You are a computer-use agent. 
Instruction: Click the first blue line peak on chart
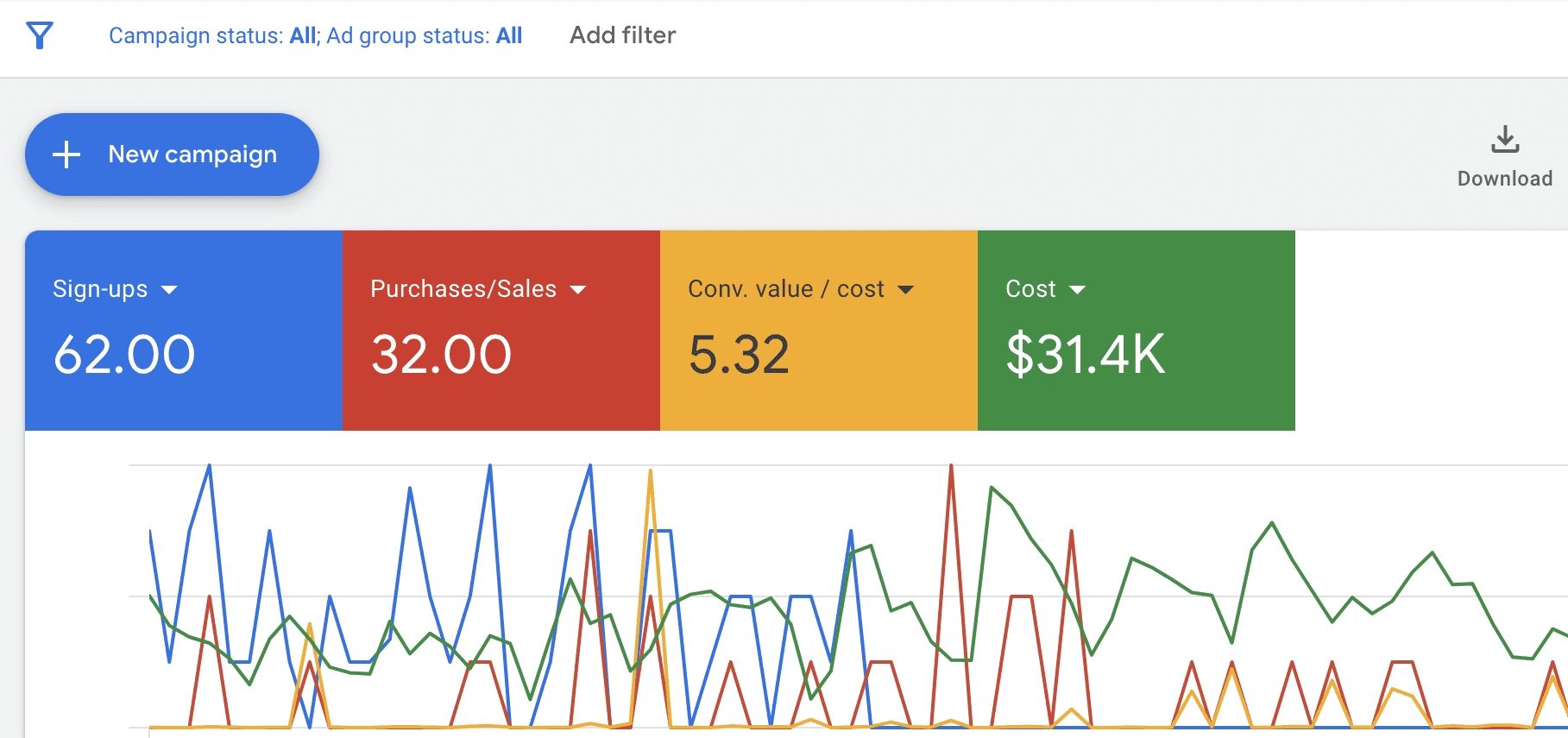pyautogui.click(x=209, y=467)
